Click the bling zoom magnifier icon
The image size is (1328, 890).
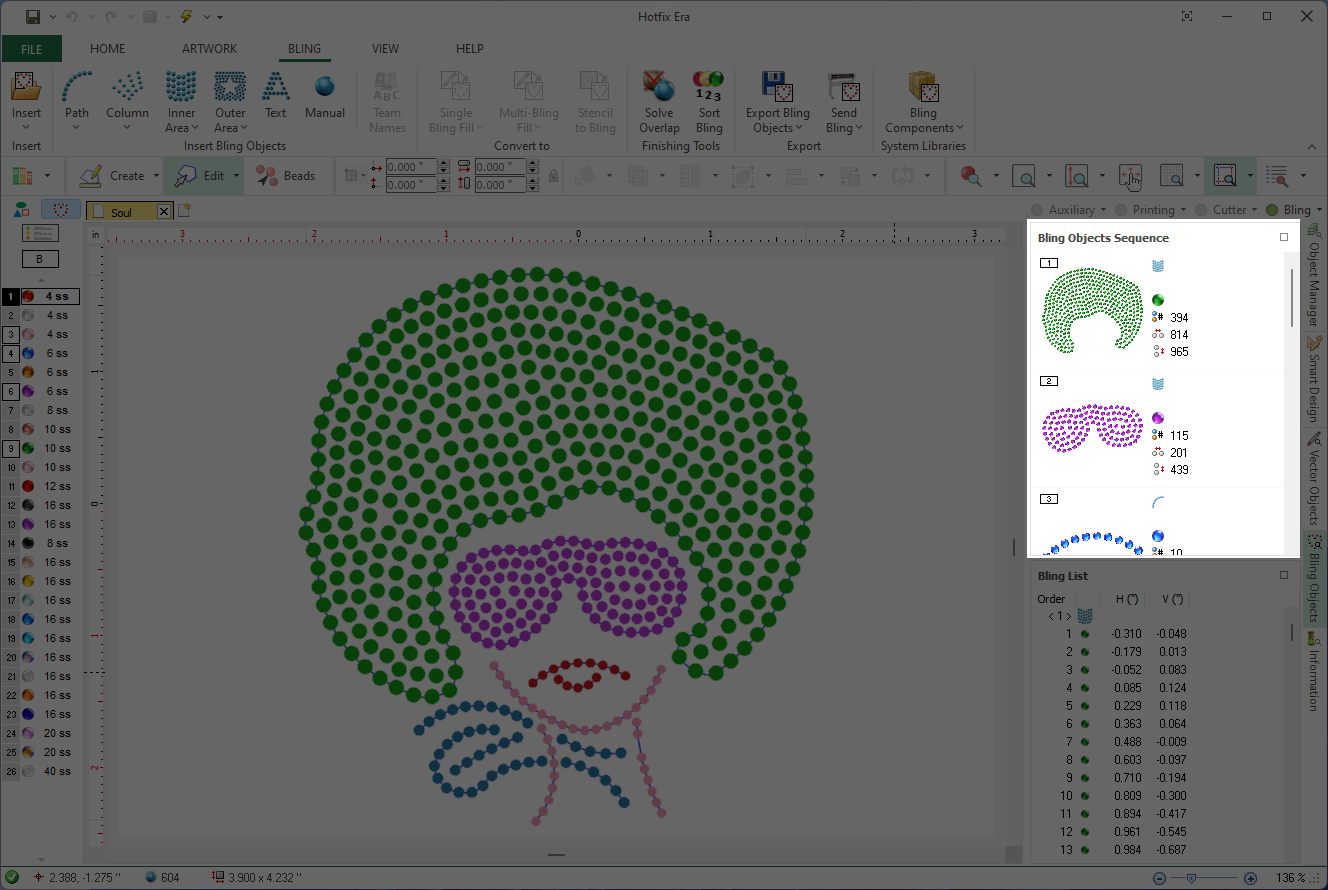tap(970, 176)
